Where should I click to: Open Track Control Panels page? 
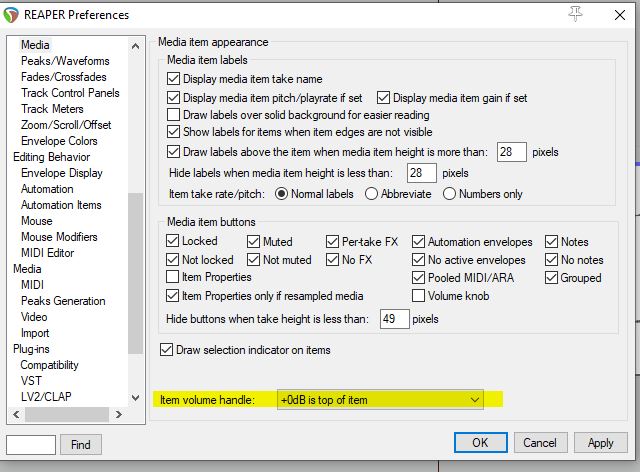(x=70, y=93)
